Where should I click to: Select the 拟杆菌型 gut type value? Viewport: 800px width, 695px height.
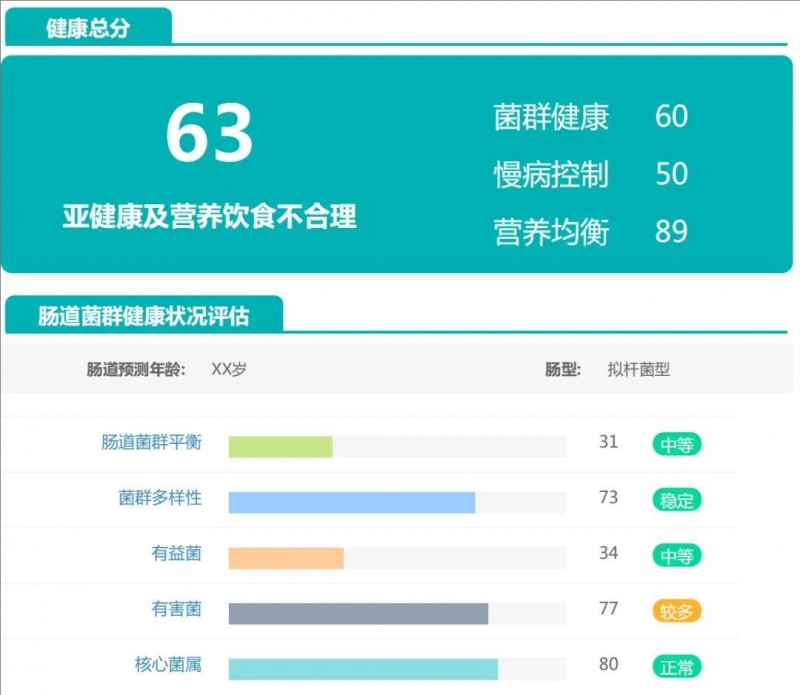(638, 369)
